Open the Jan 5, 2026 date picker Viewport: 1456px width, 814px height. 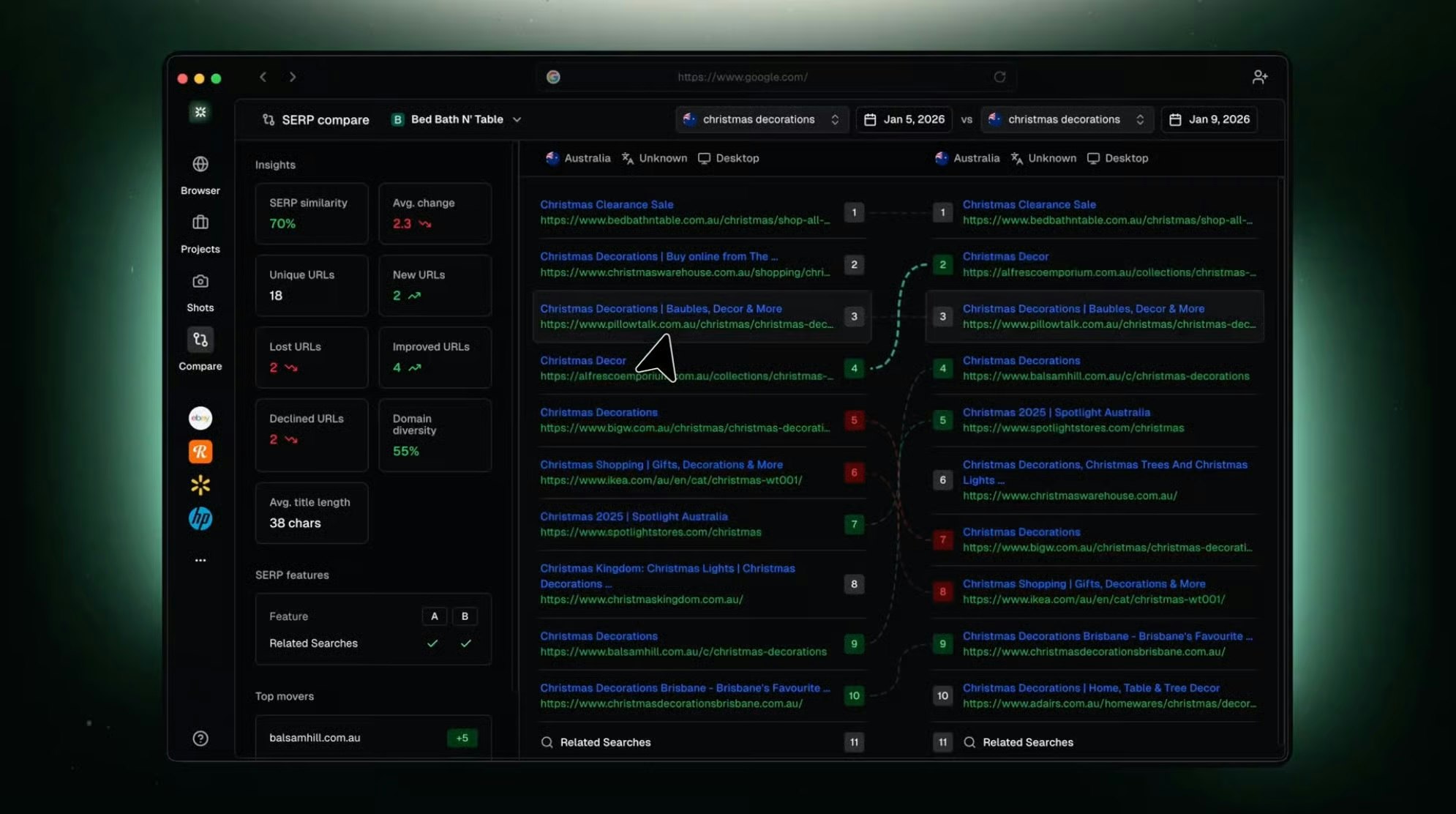[904, 119]
